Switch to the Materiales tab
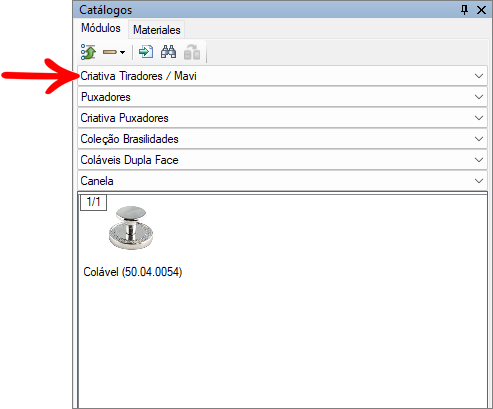493x409 pixels. [157, 30]
